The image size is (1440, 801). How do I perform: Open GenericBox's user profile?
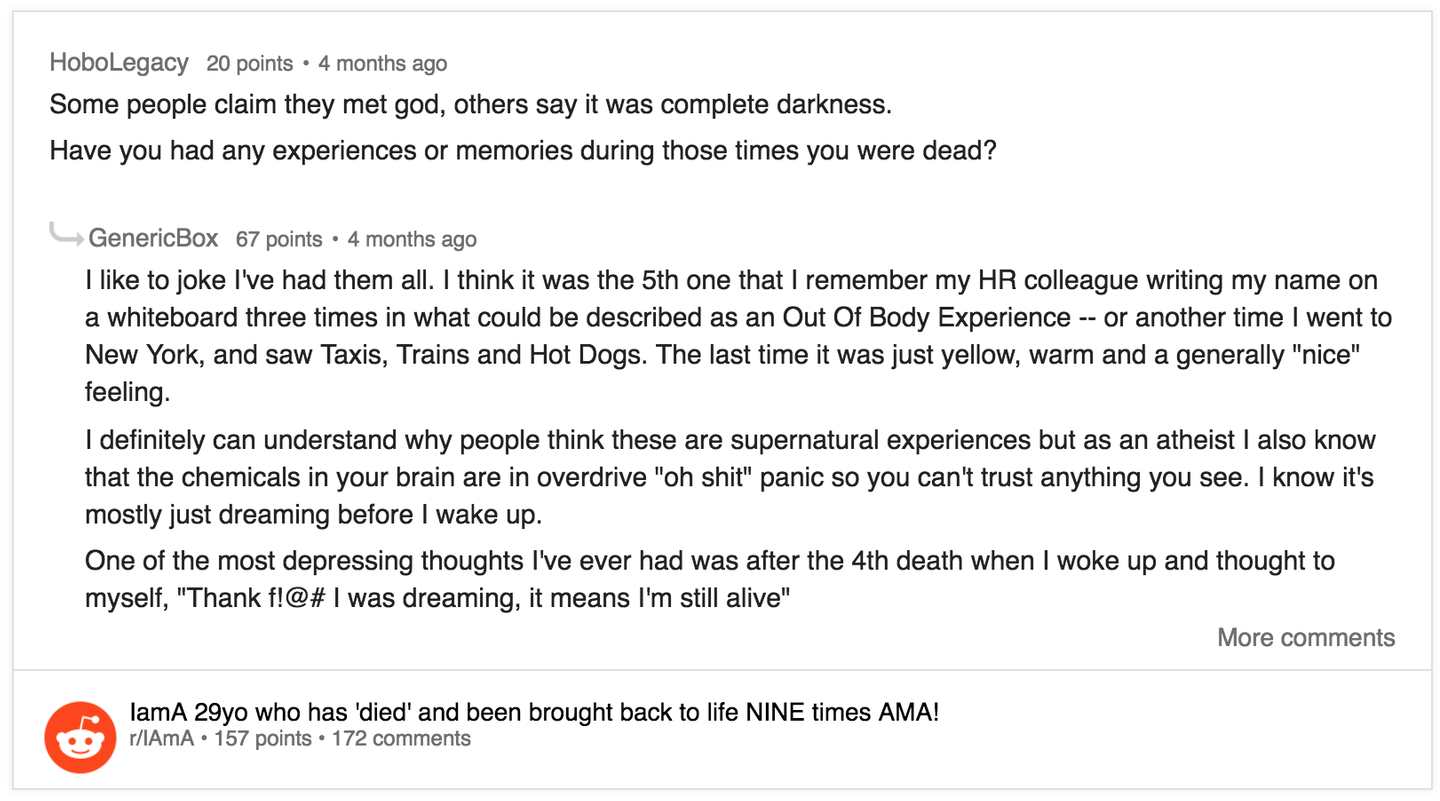[153, 238]
